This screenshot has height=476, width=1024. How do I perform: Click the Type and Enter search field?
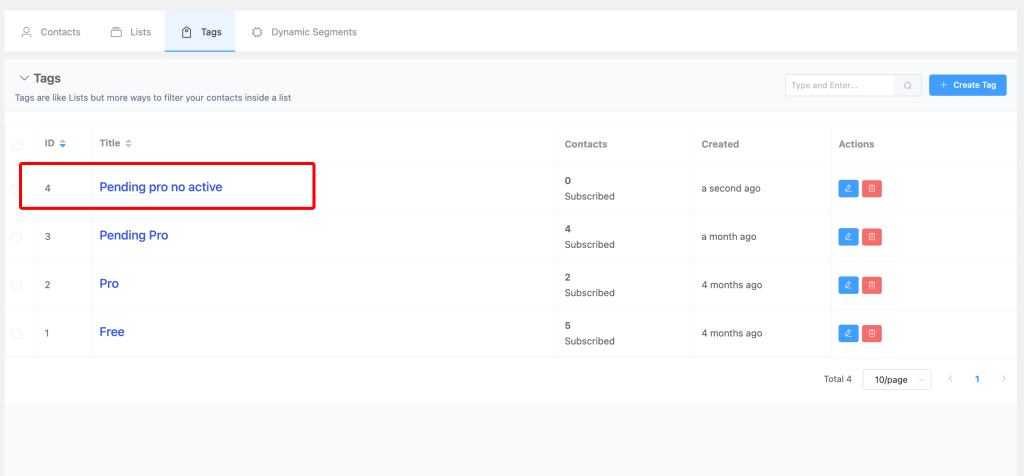click(840, 86)
